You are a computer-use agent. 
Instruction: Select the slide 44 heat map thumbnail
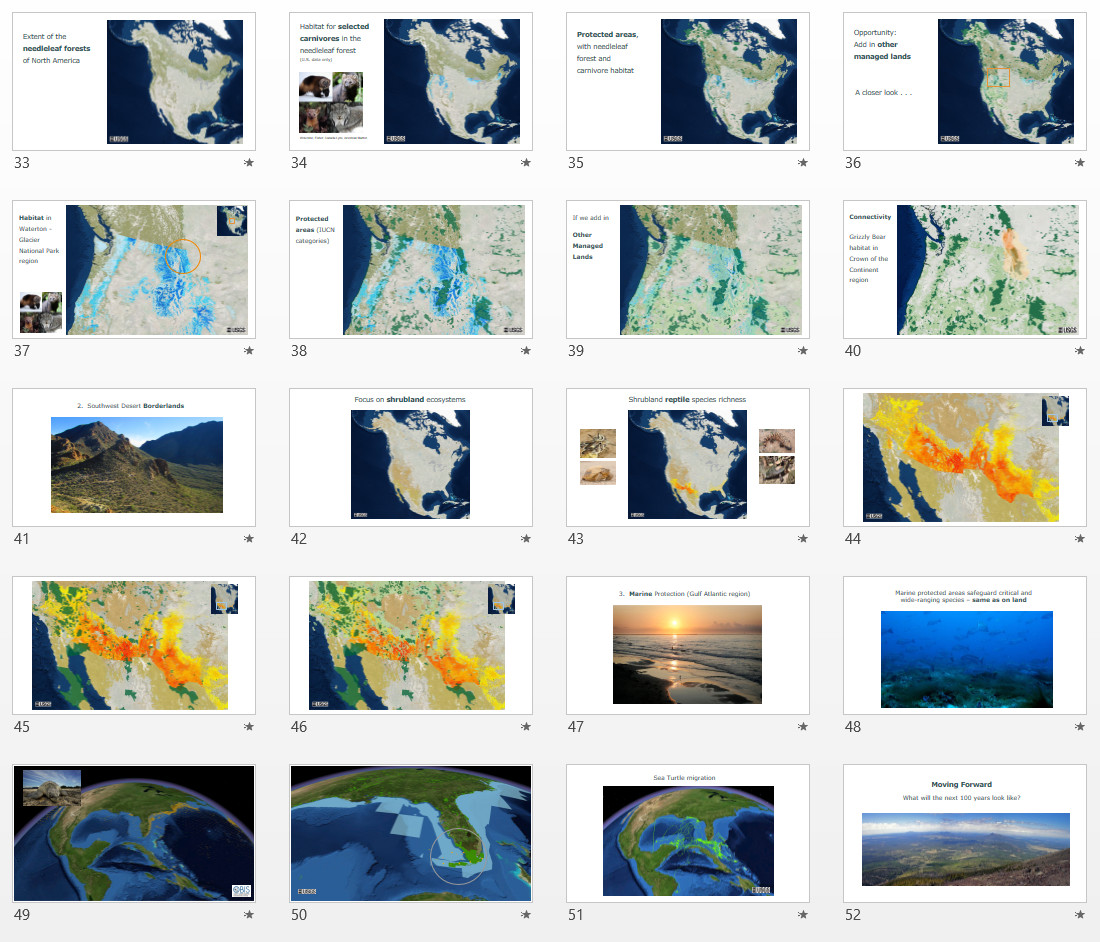click(x=965, y=457)
